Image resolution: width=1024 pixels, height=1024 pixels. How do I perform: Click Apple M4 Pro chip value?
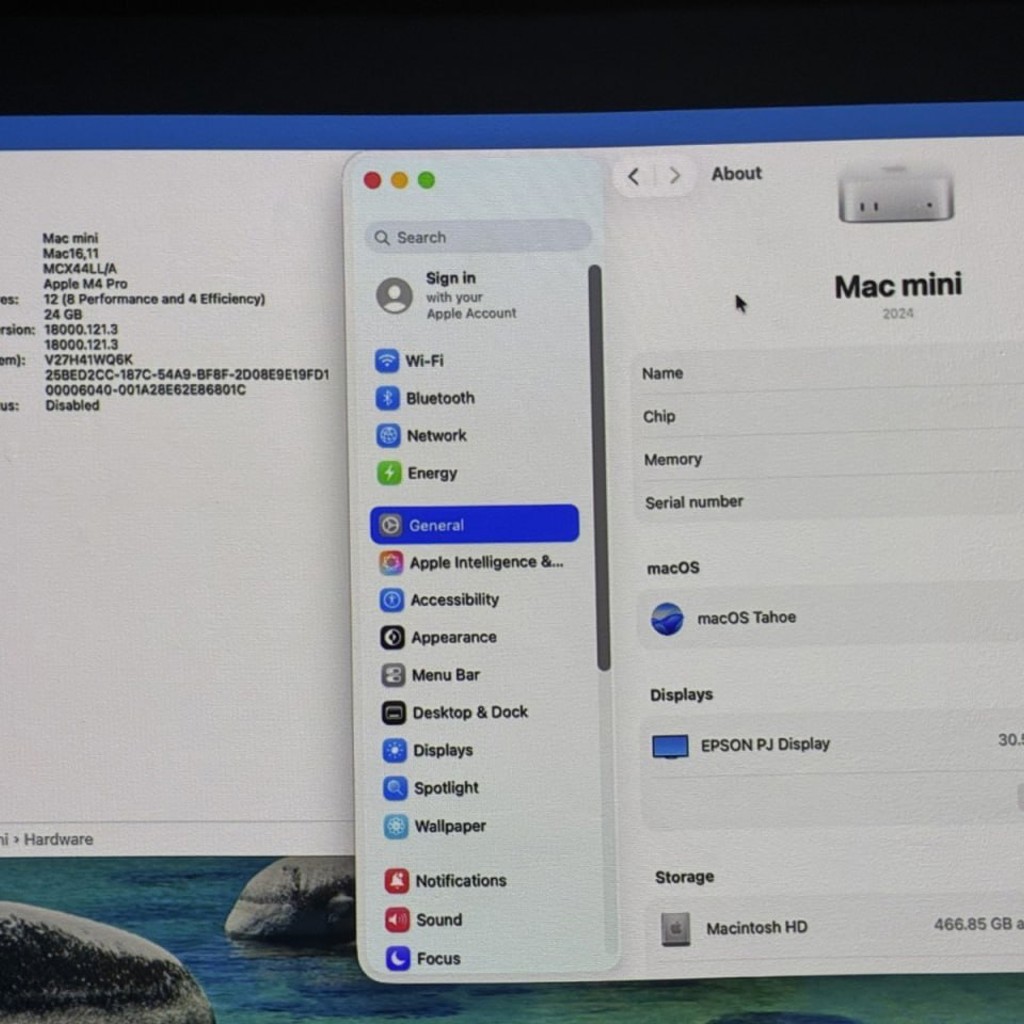tap(85, 284)
